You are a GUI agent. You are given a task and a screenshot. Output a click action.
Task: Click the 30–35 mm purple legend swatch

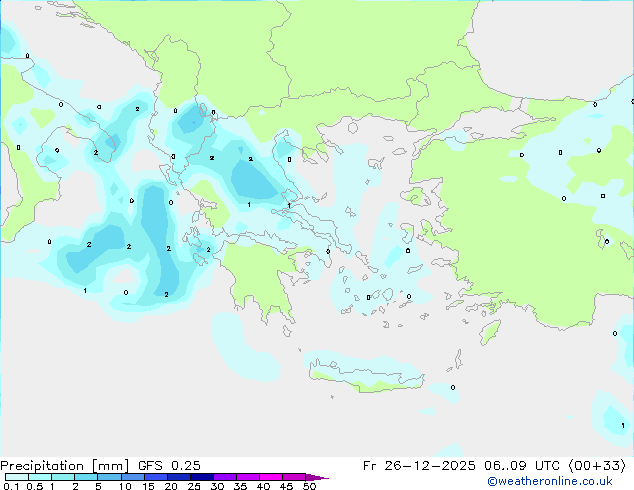(224, 477)
